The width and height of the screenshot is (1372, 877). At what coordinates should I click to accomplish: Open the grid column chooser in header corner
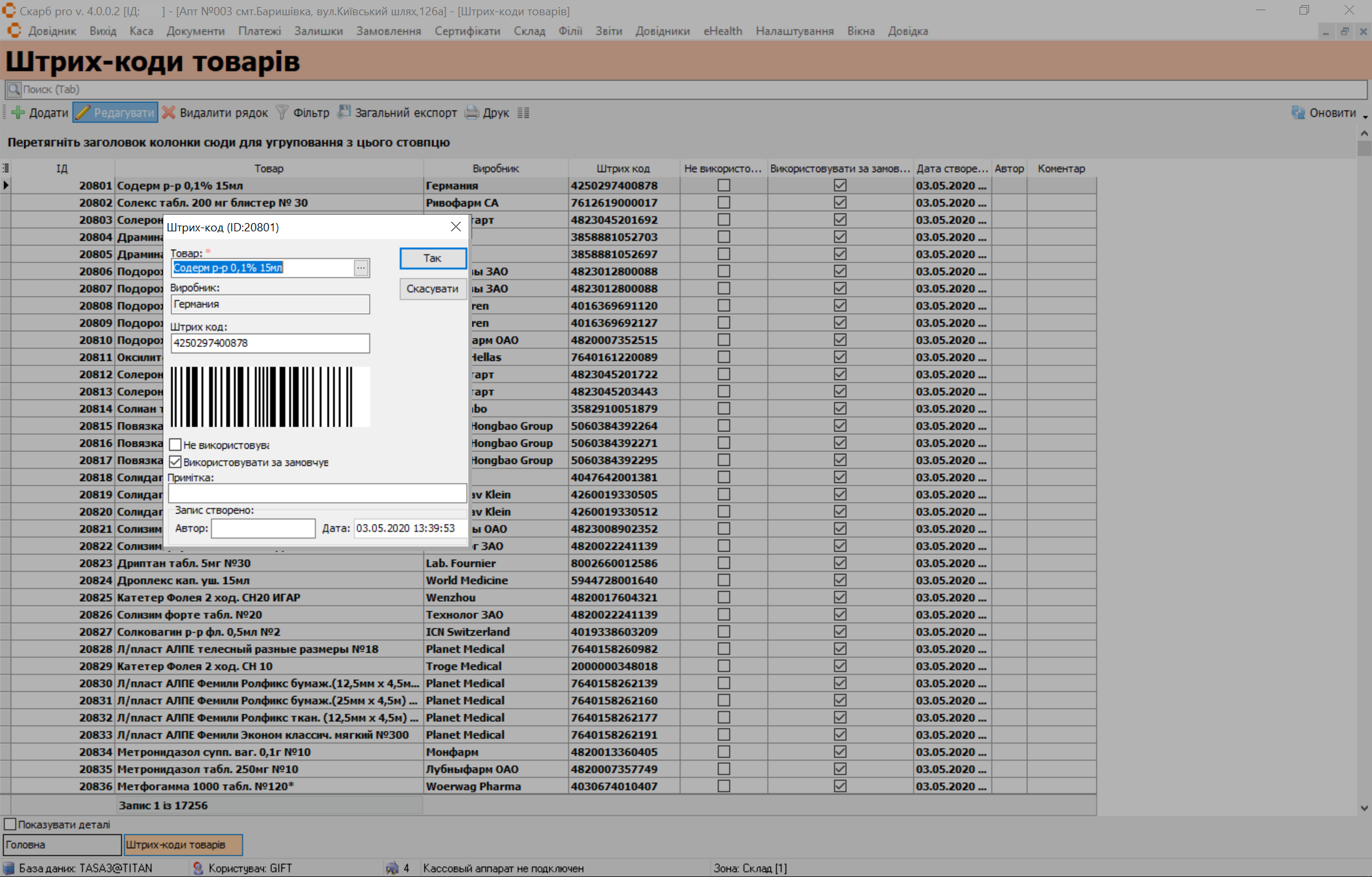click(x=6, y=168)
